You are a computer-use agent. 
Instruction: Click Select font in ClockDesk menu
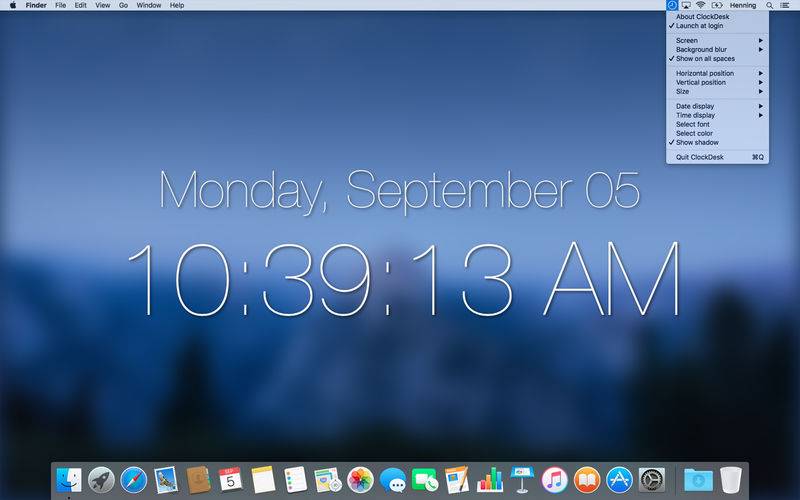(692, 124)
